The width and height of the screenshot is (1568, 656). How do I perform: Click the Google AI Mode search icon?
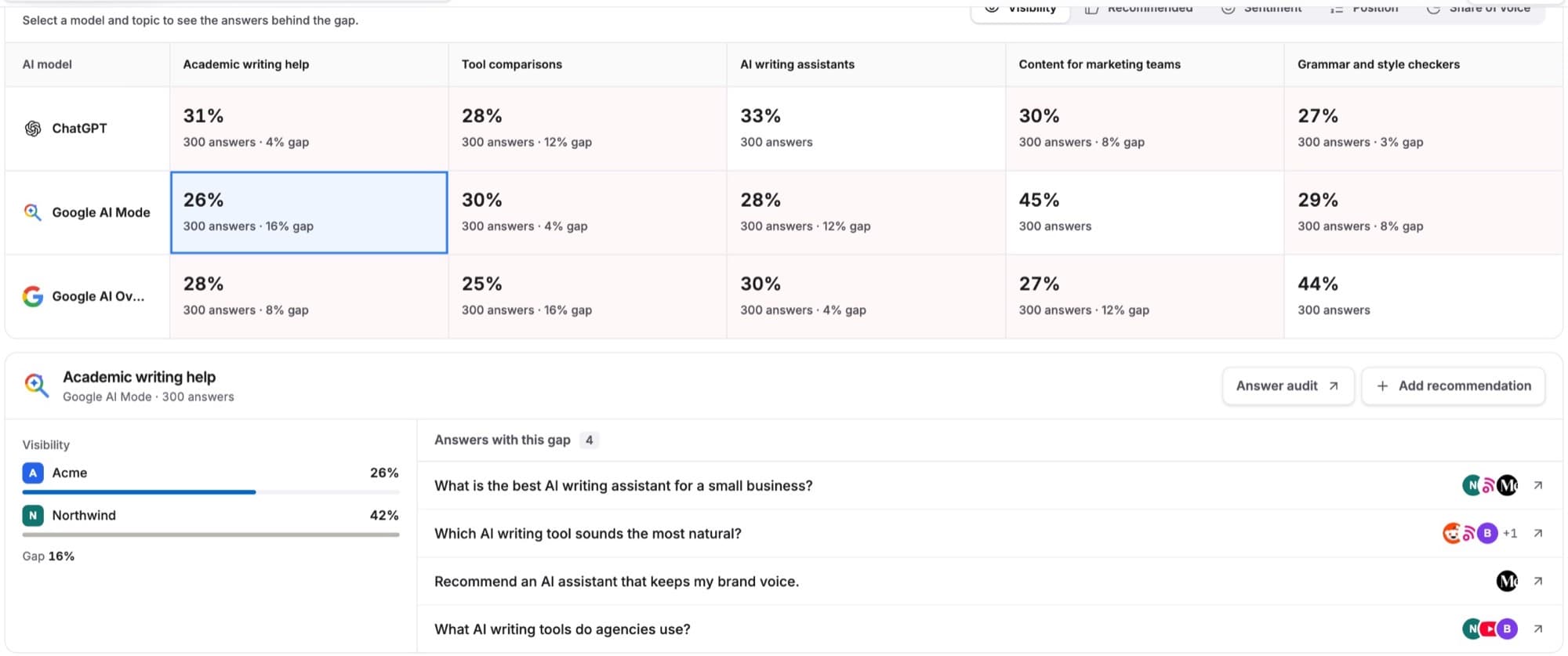33,212
